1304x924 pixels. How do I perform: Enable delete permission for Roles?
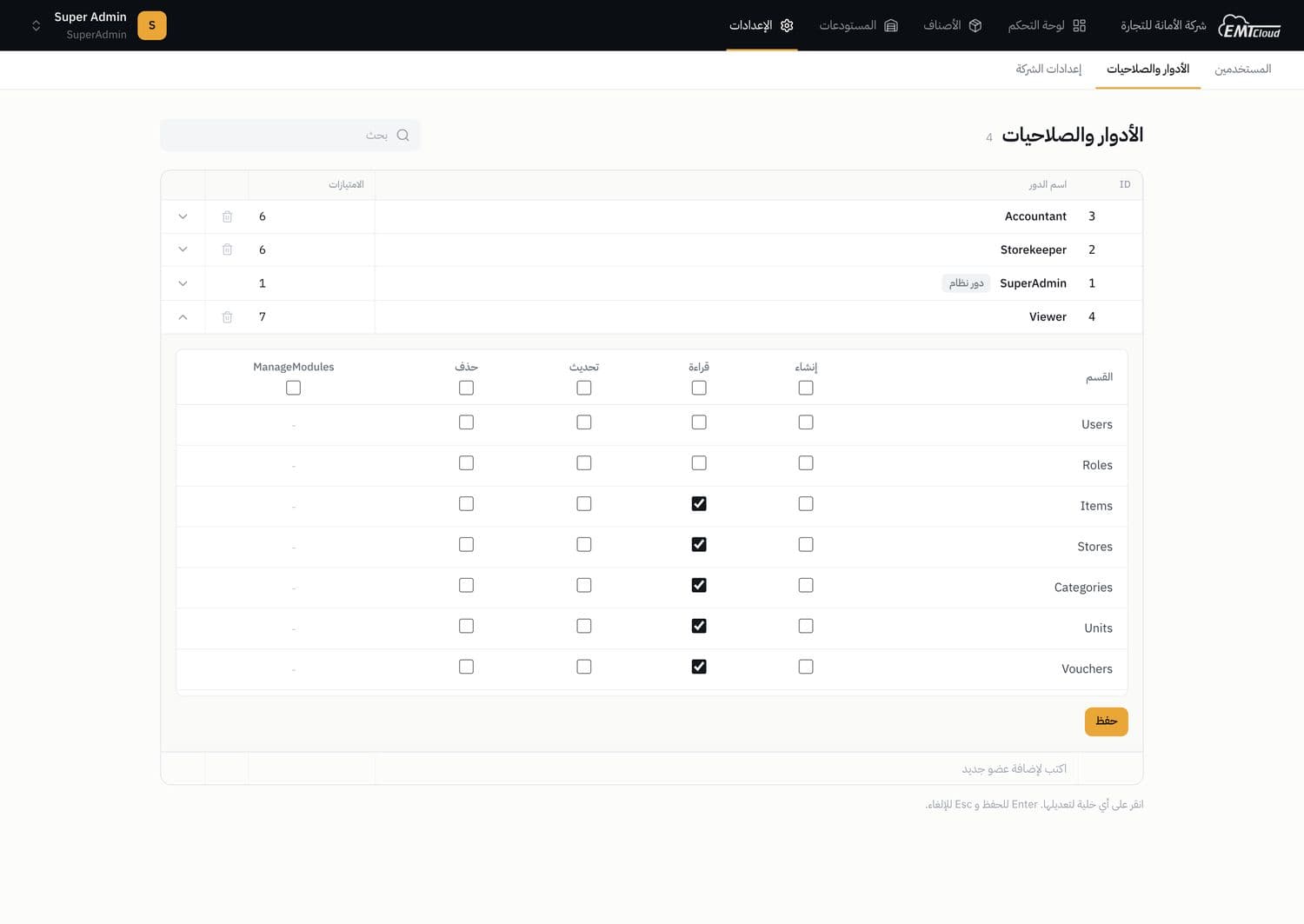pyautogui.click(x=467, y=463)
